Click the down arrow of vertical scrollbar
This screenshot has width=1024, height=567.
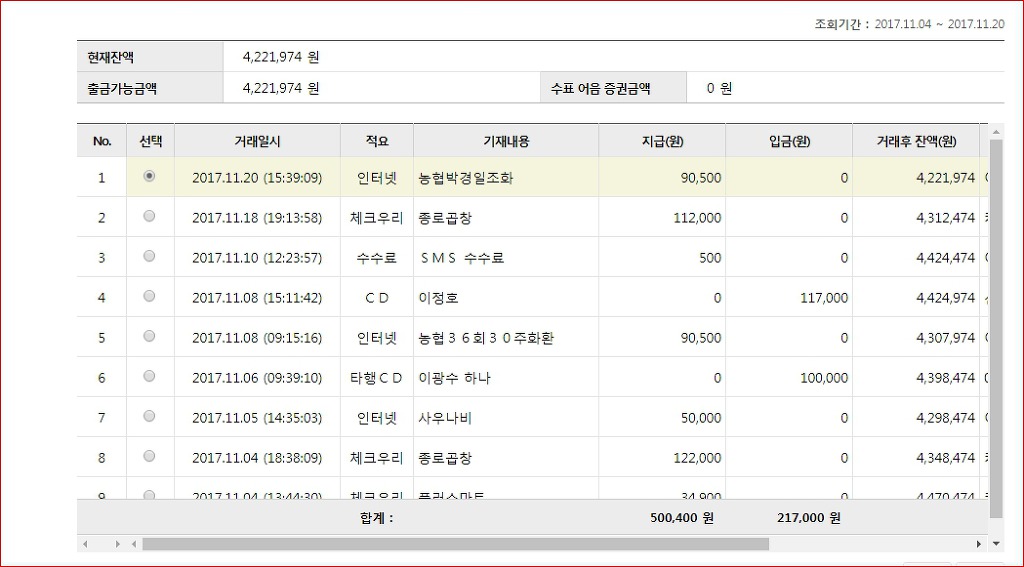[x=996, y=543]
